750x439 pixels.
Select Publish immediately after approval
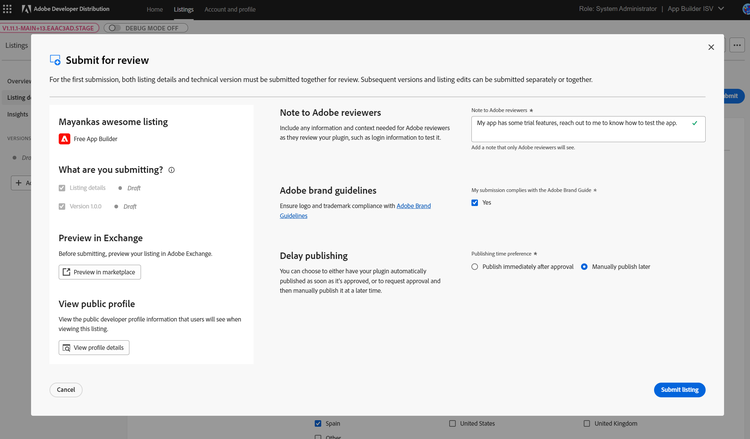coord(474,267)
